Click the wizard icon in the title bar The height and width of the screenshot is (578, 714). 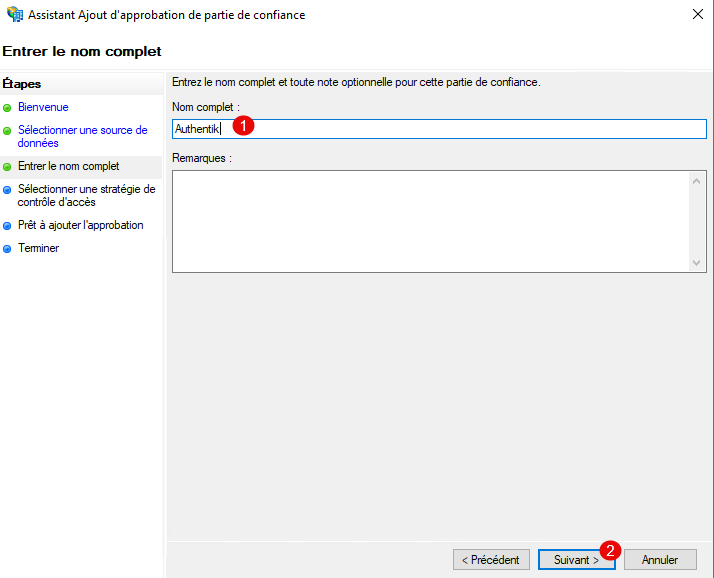pyautogui.click(x=15, y=15)
